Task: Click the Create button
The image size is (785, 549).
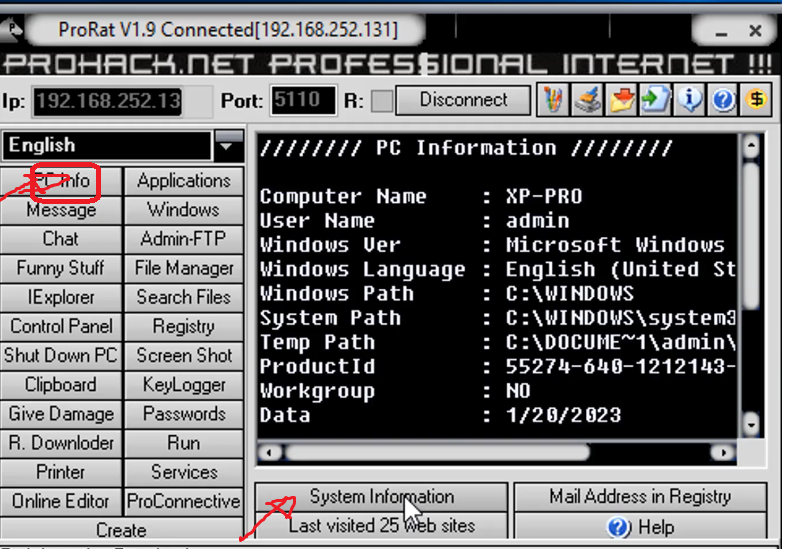Action: tap(122, 529)
